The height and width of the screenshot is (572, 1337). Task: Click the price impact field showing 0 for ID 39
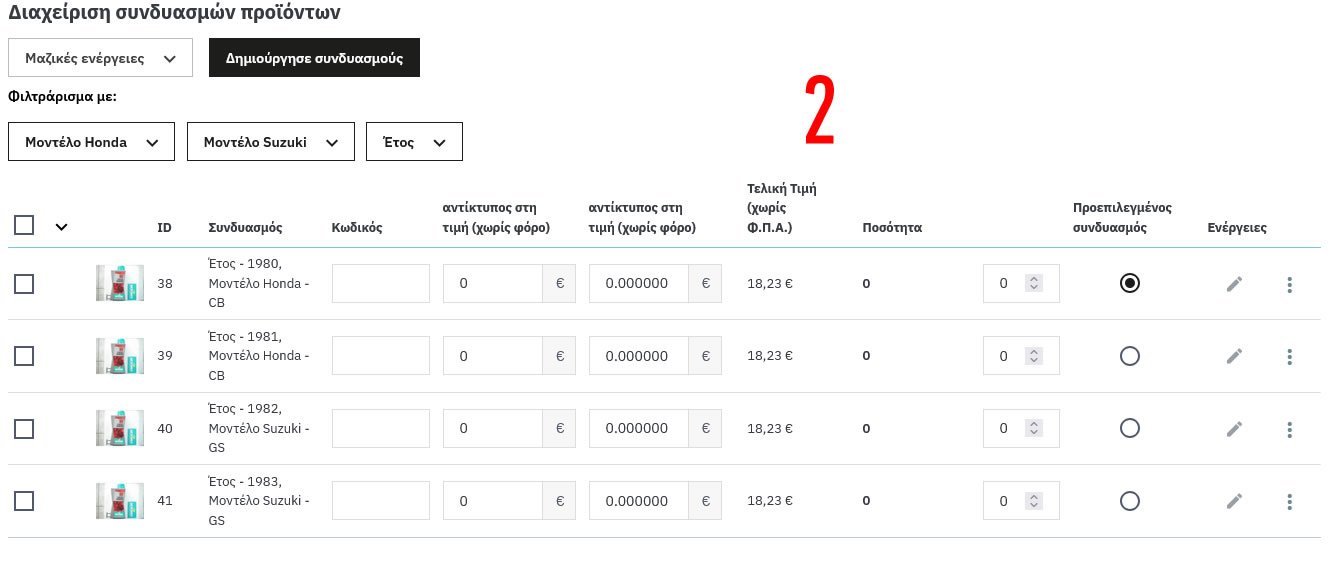click(x=493, y=356)
